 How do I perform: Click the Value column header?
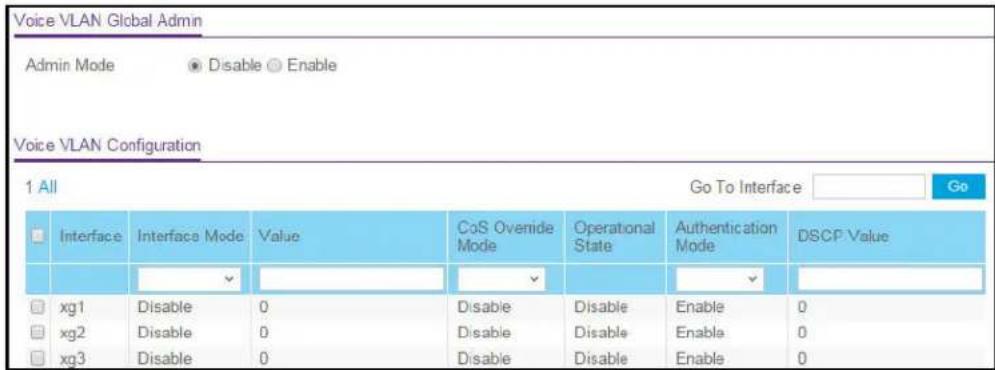pyautogui.click(x=278, y=236)
